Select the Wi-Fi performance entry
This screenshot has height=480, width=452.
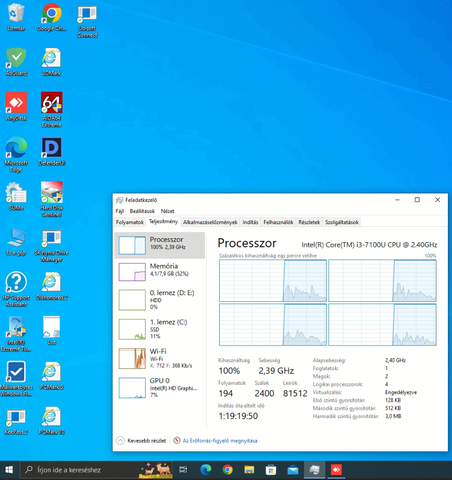pyautogui.click(x=160, y=358)
